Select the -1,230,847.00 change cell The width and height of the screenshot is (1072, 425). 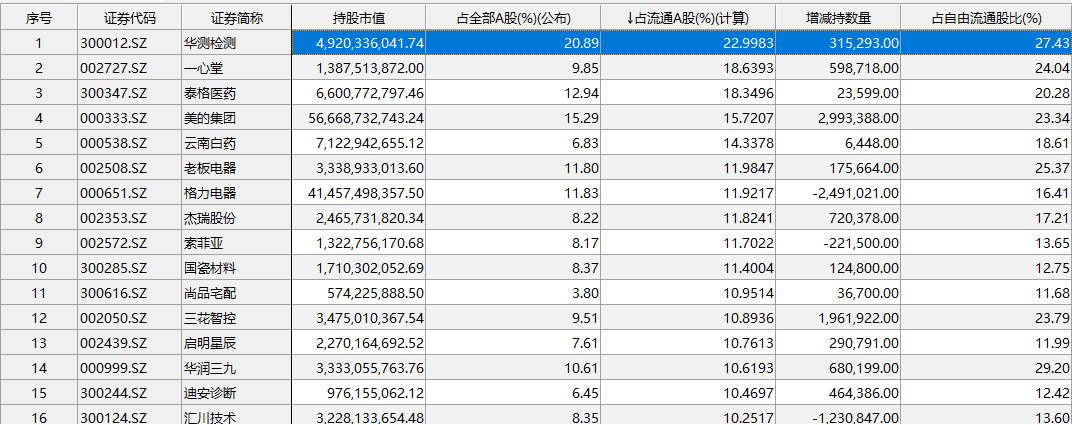(x=839, y=415)
